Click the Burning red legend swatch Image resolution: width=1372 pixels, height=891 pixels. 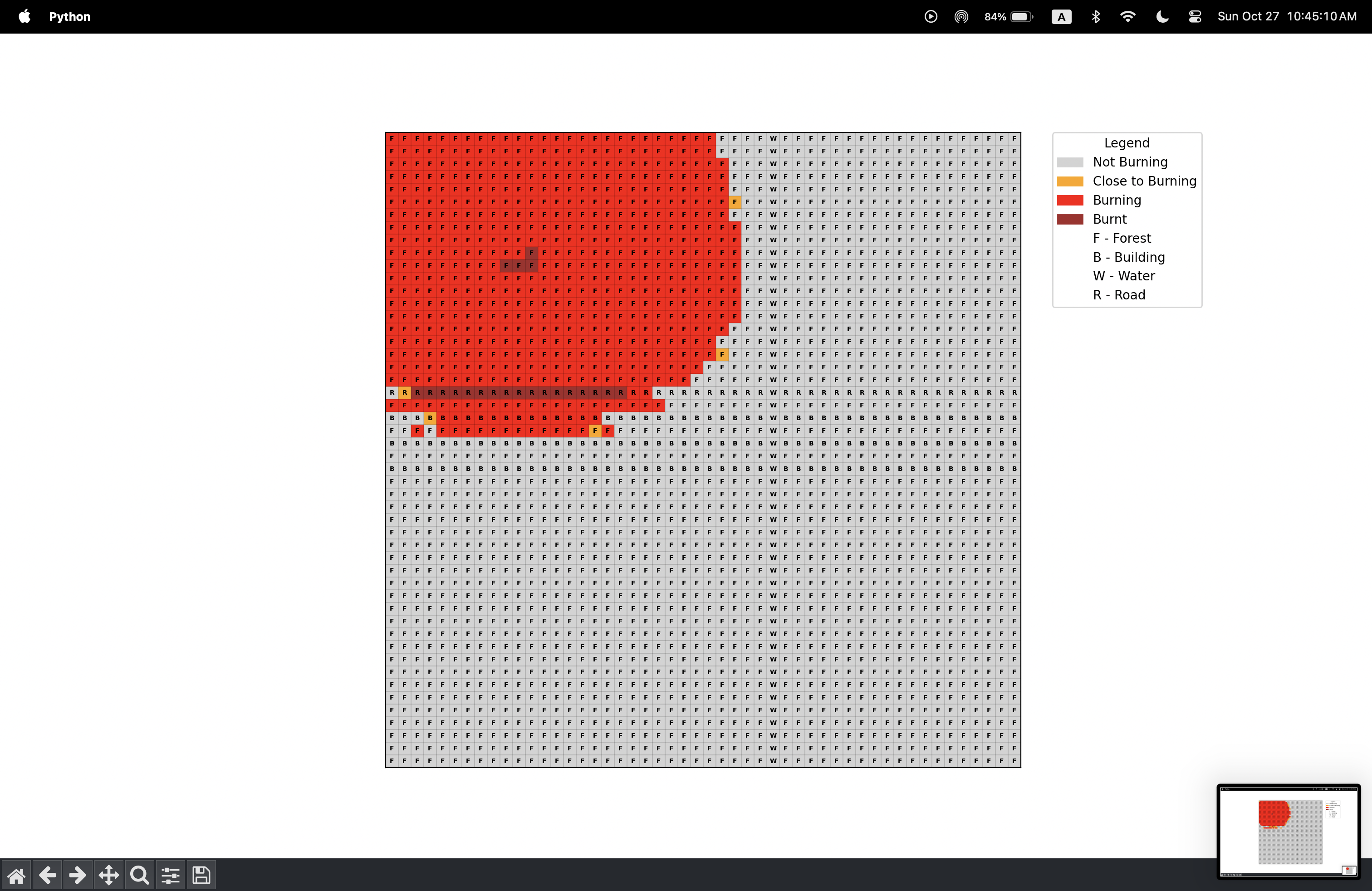click(1070, 200)
